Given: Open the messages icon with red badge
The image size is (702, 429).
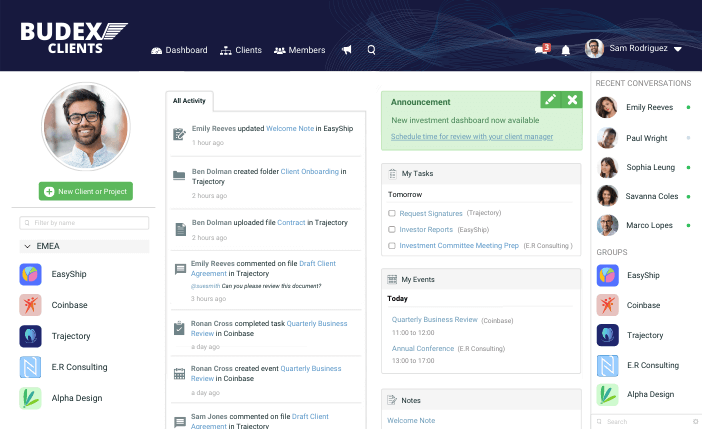Looking at the screenshot, I should (x=542, y=49).
